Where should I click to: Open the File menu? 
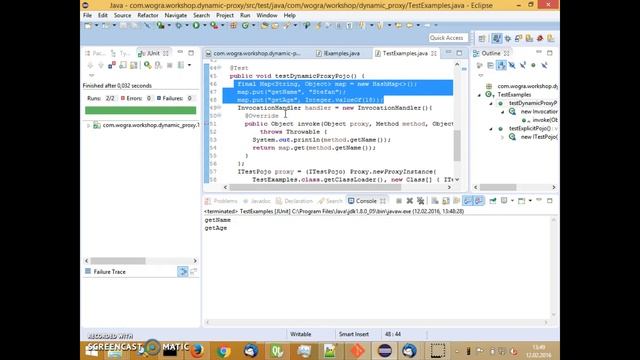click(87, 15)
